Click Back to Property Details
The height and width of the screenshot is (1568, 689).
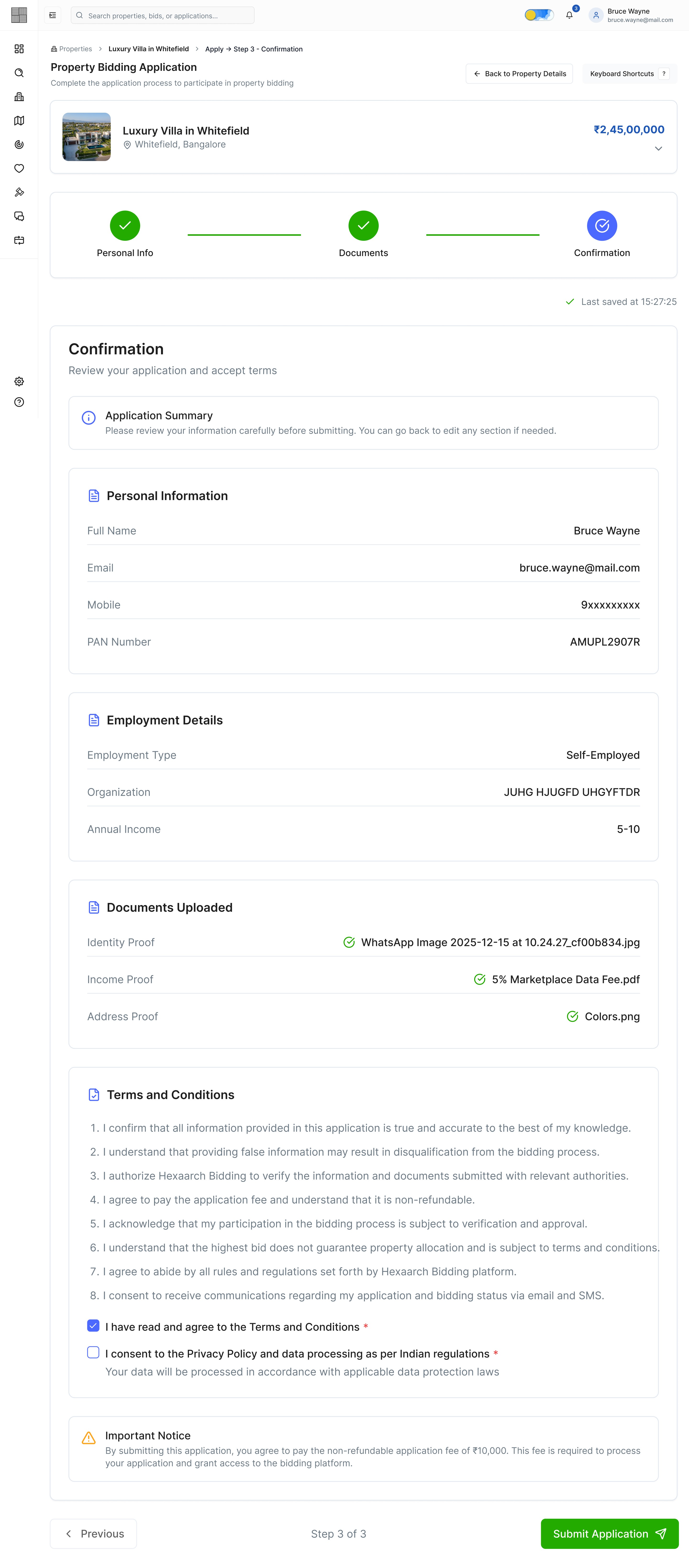pos(519,74)
